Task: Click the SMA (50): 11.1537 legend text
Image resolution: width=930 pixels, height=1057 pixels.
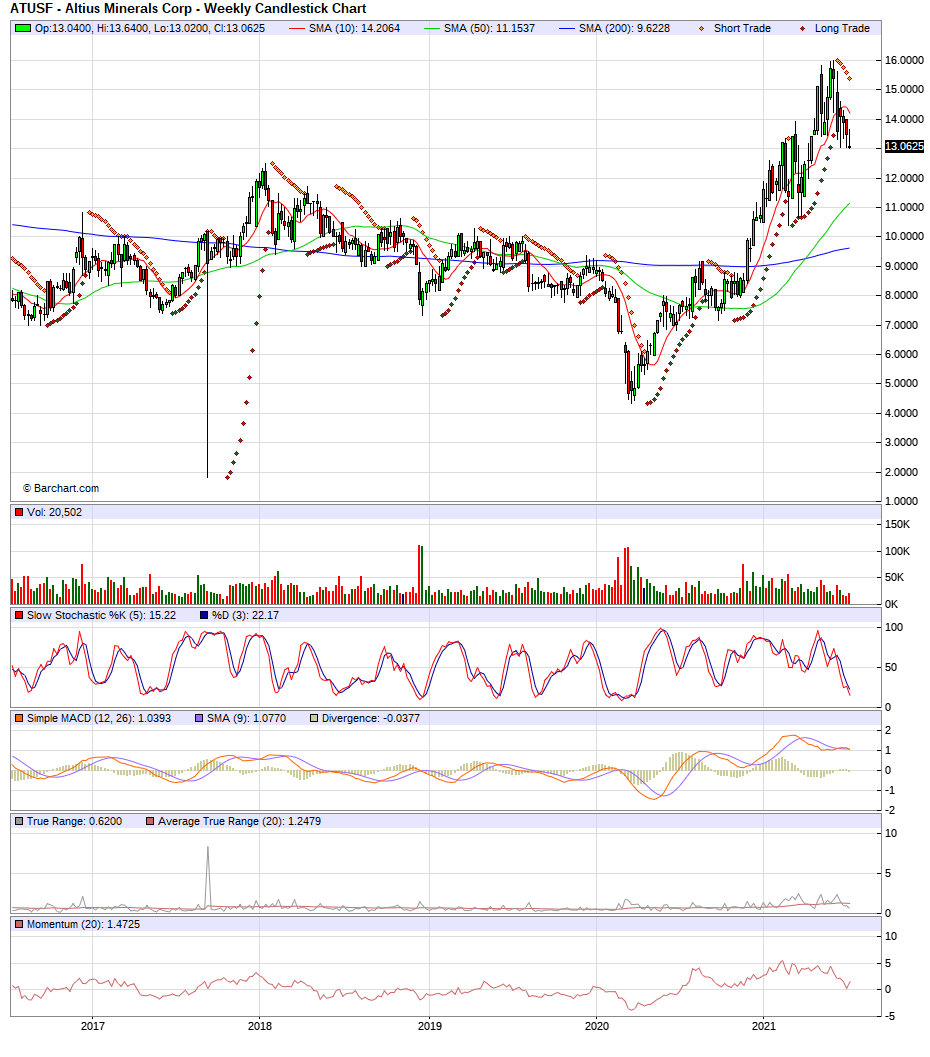Action: coord(489,28)
